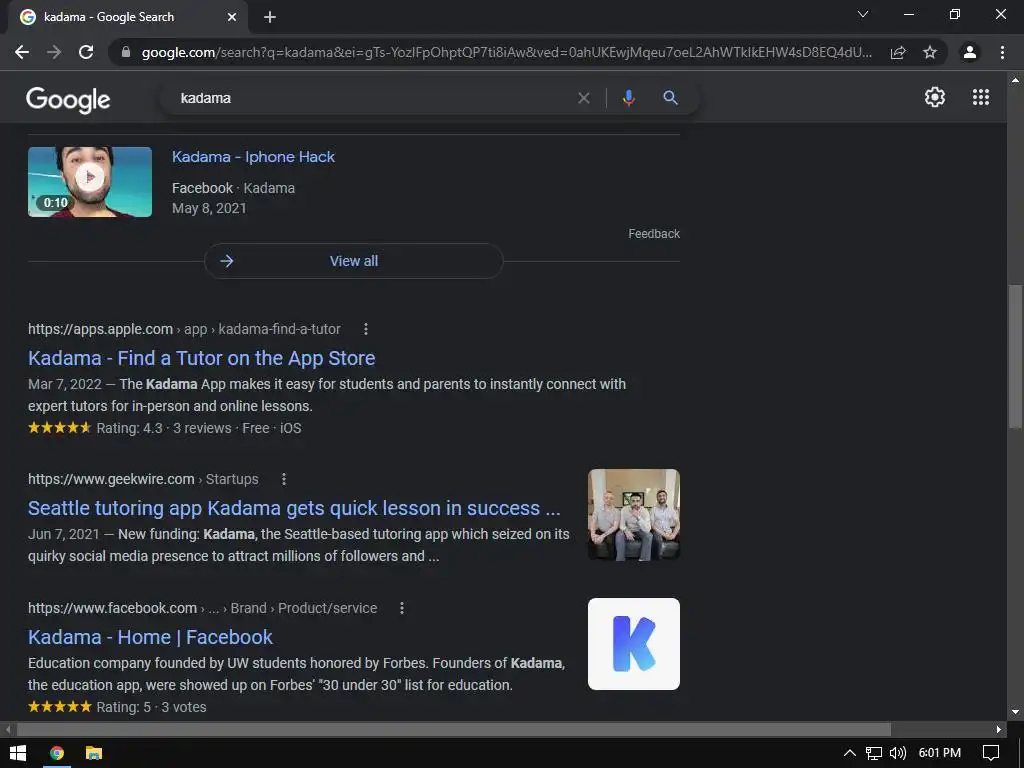Click the vertical scrollbar down arrow
The image size is (1024, 768).
(1015, 712)
